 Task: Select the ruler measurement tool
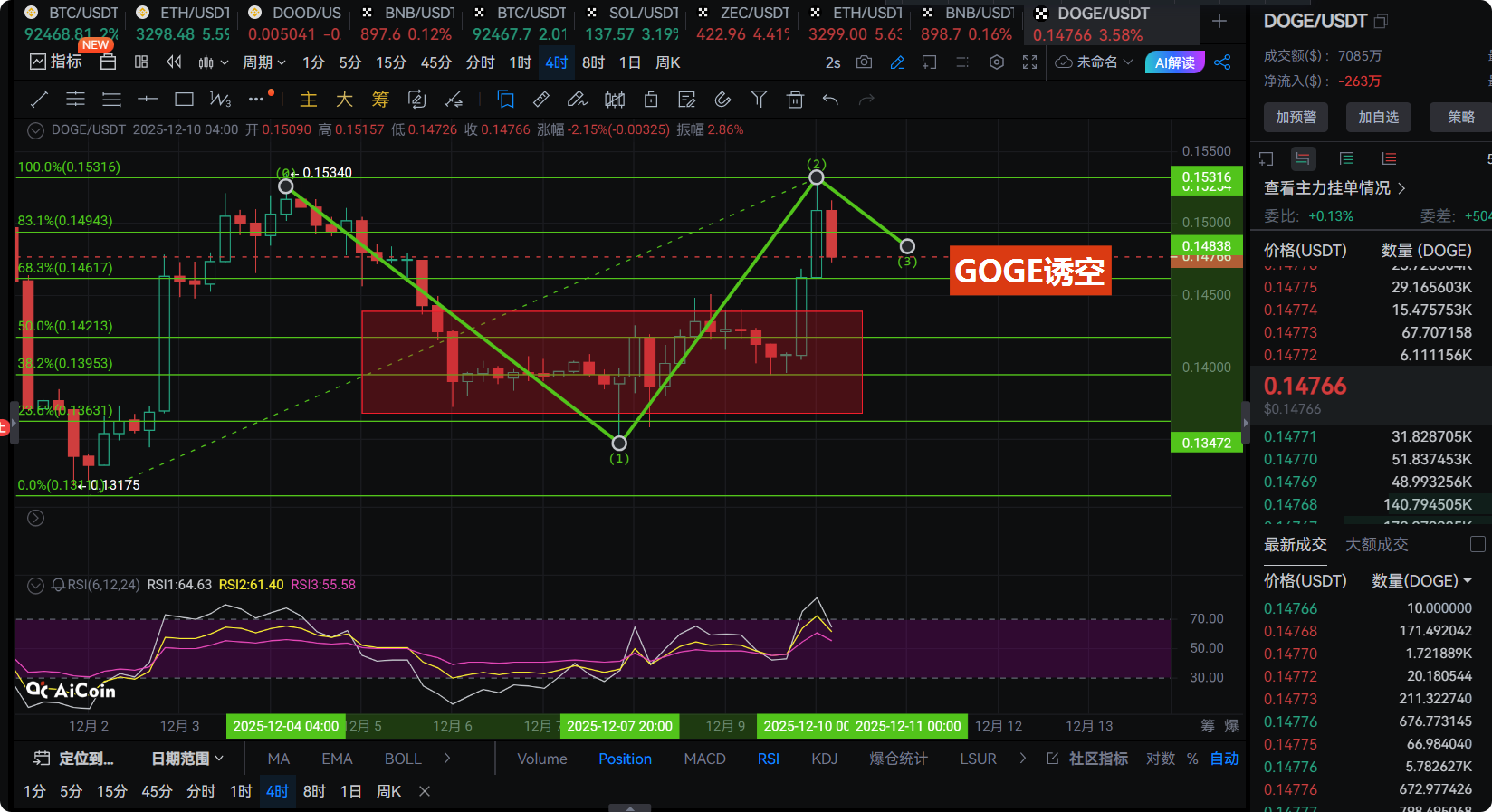pyautogui.click(x=541, y=100)
